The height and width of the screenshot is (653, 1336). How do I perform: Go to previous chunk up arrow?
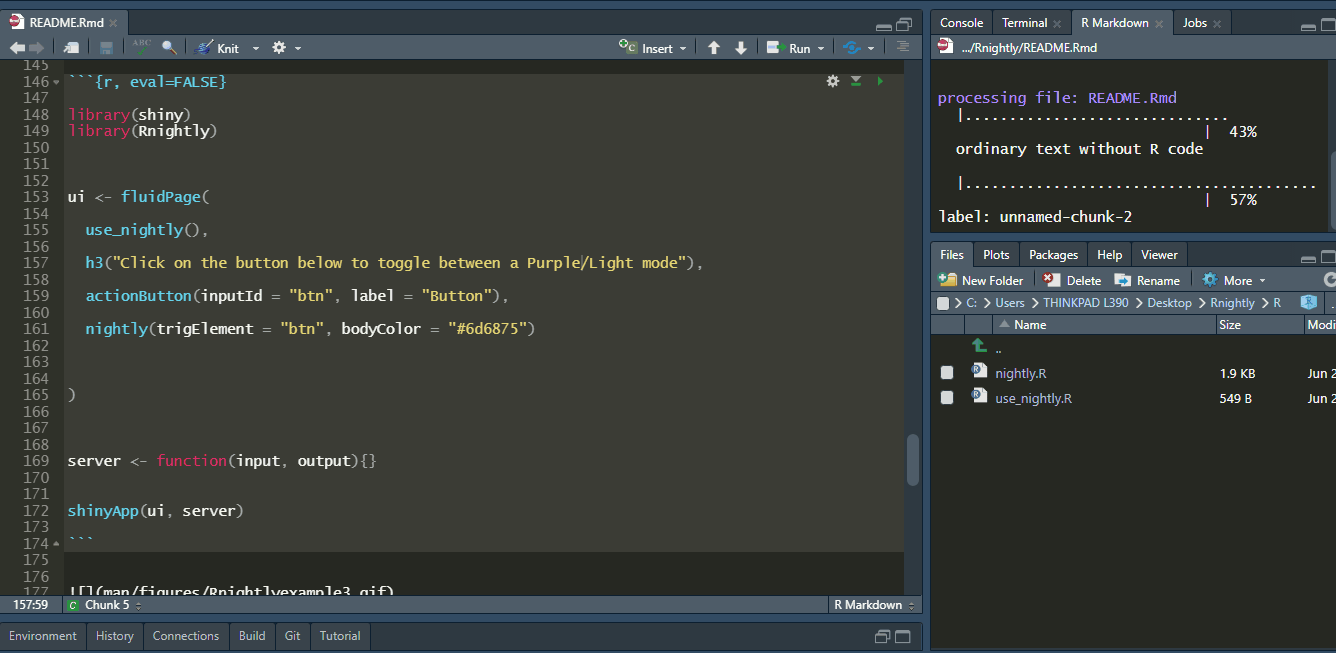click(714, 48)
